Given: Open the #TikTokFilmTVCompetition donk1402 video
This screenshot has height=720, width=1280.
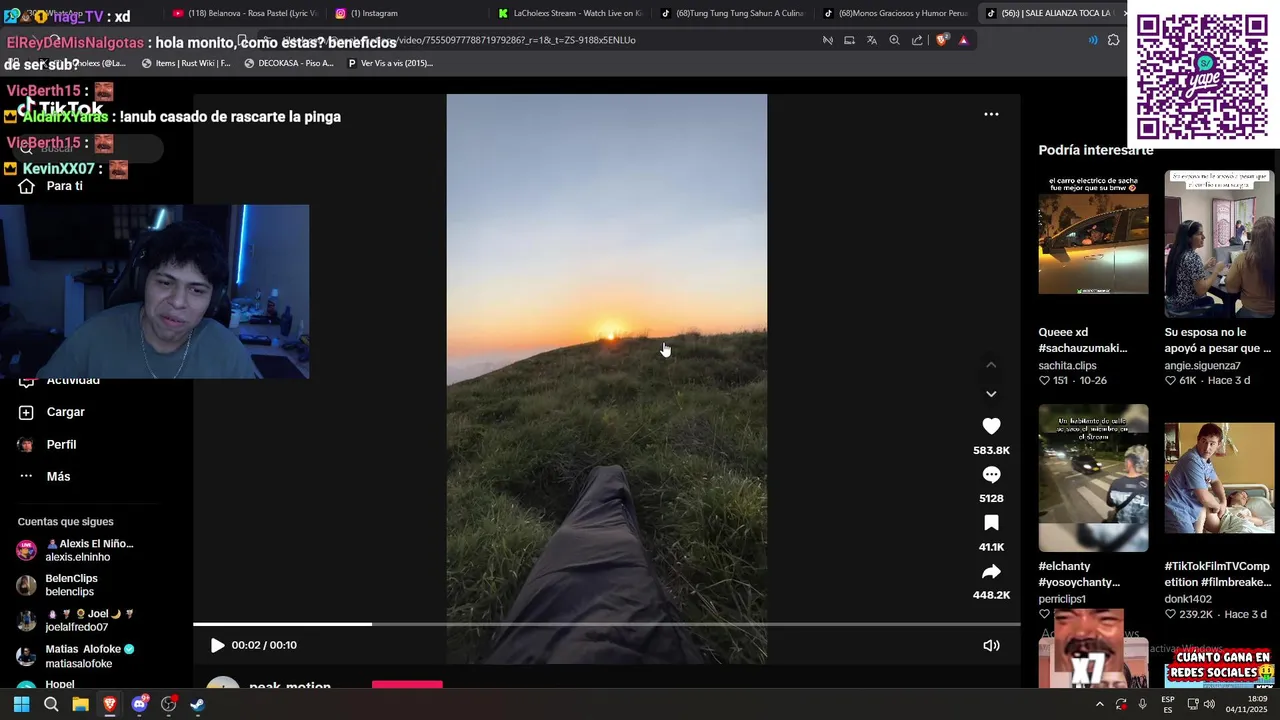Looking at the screenshot, I should click(x=1219, y=478).
